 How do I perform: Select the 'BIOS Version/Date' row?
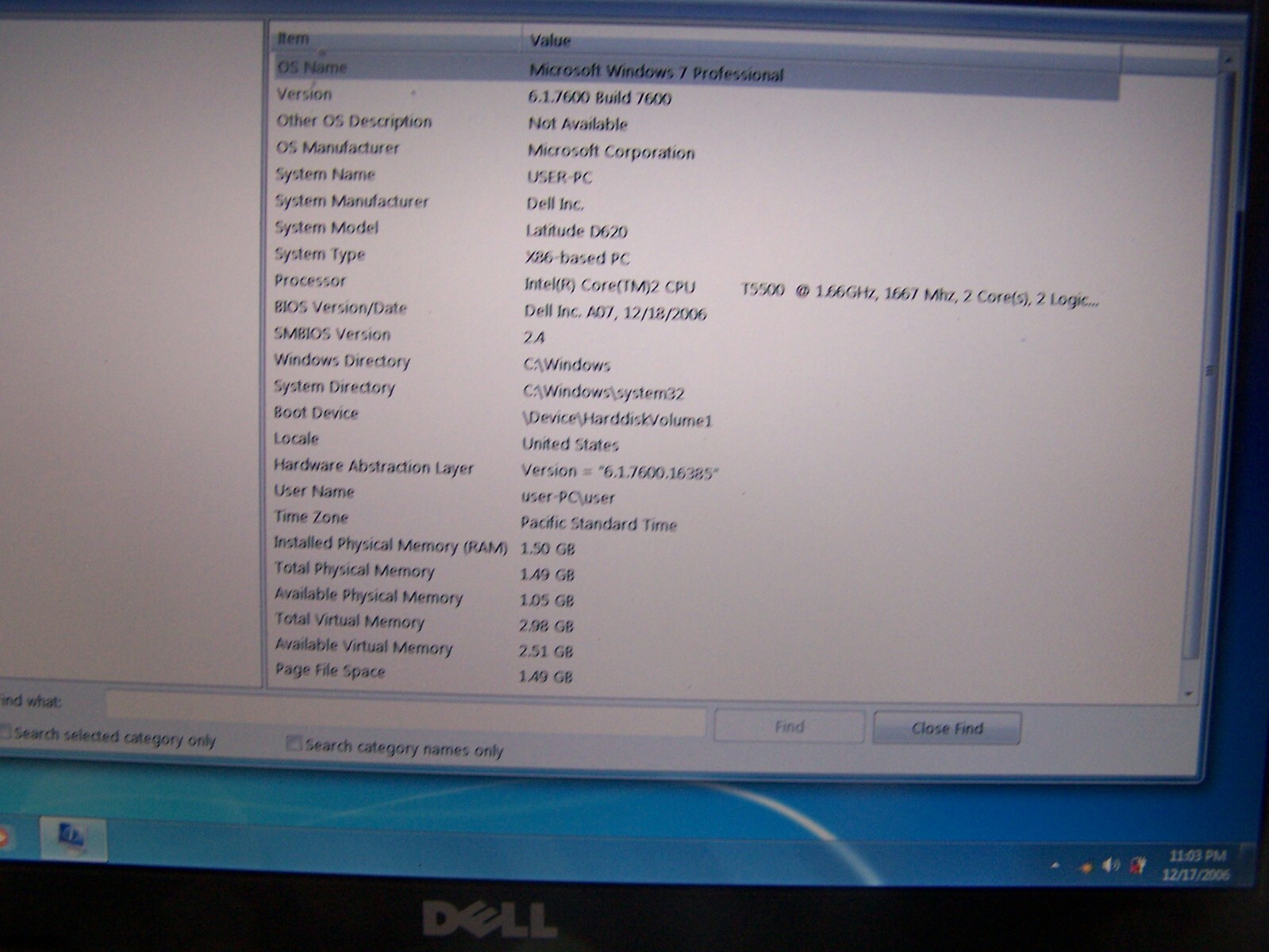click(340, 308)
